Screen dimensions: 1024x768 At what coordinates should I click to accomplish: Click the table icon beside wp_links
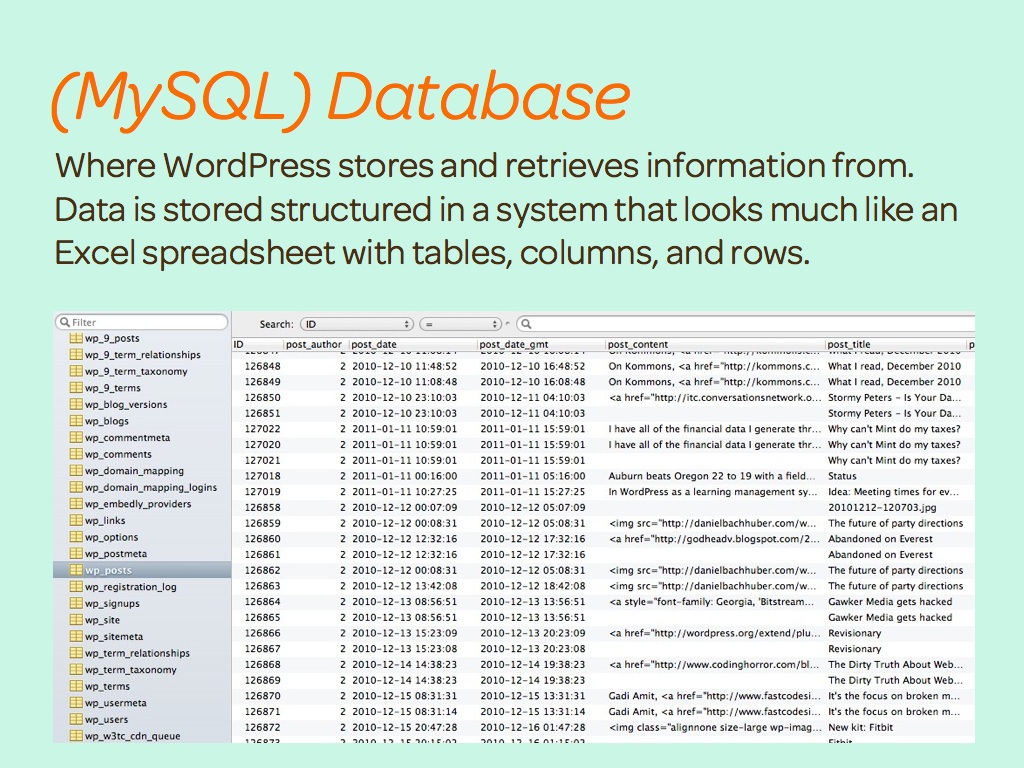[x=76, y=520]
